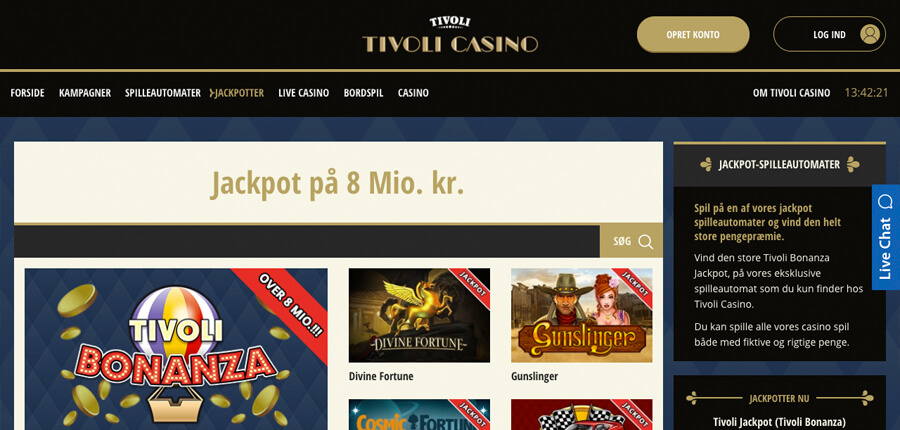
Task: Select the Jackpotter navigation item
Action: (238, 93)
